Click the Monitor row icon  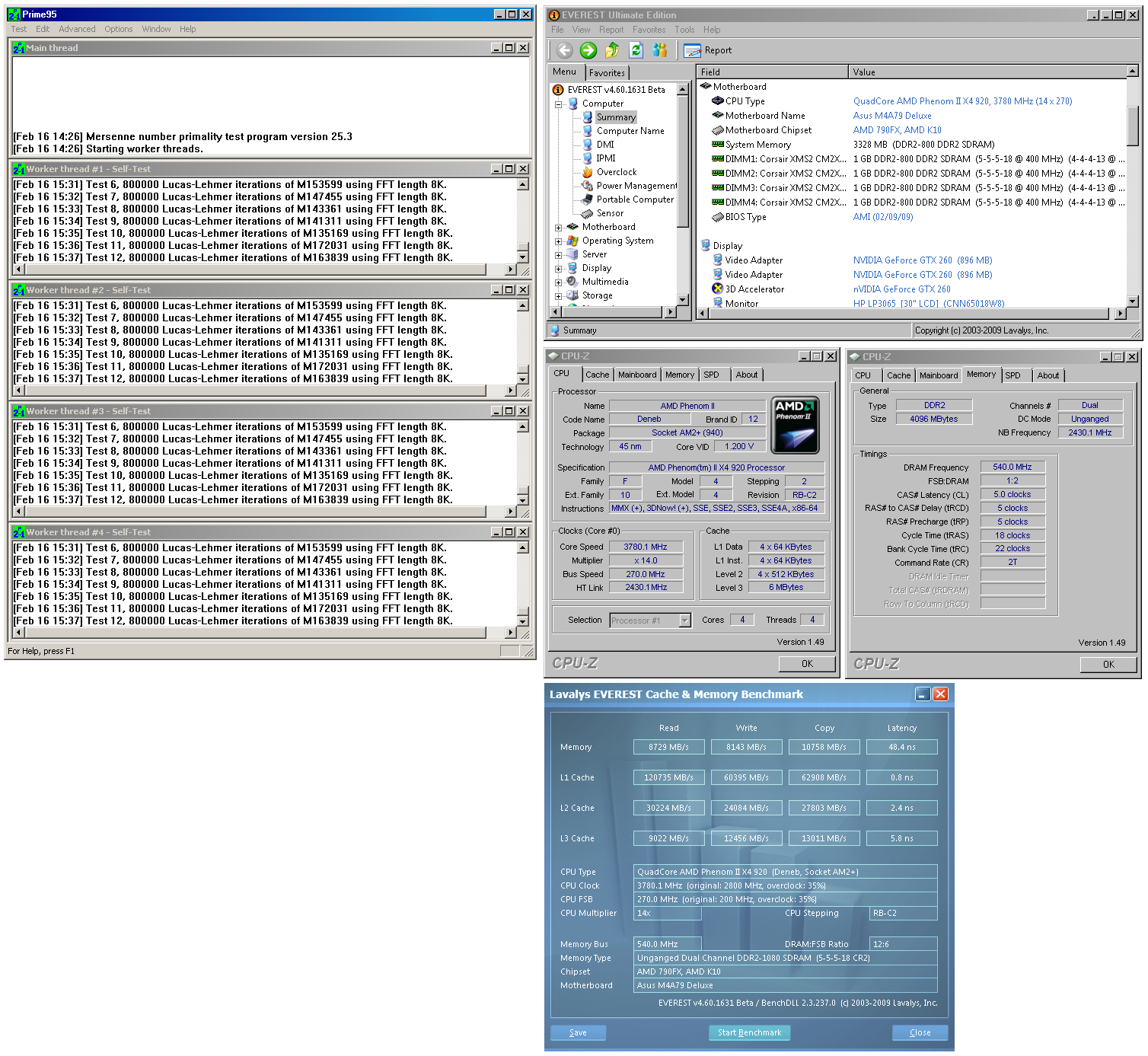coord(718,303)
